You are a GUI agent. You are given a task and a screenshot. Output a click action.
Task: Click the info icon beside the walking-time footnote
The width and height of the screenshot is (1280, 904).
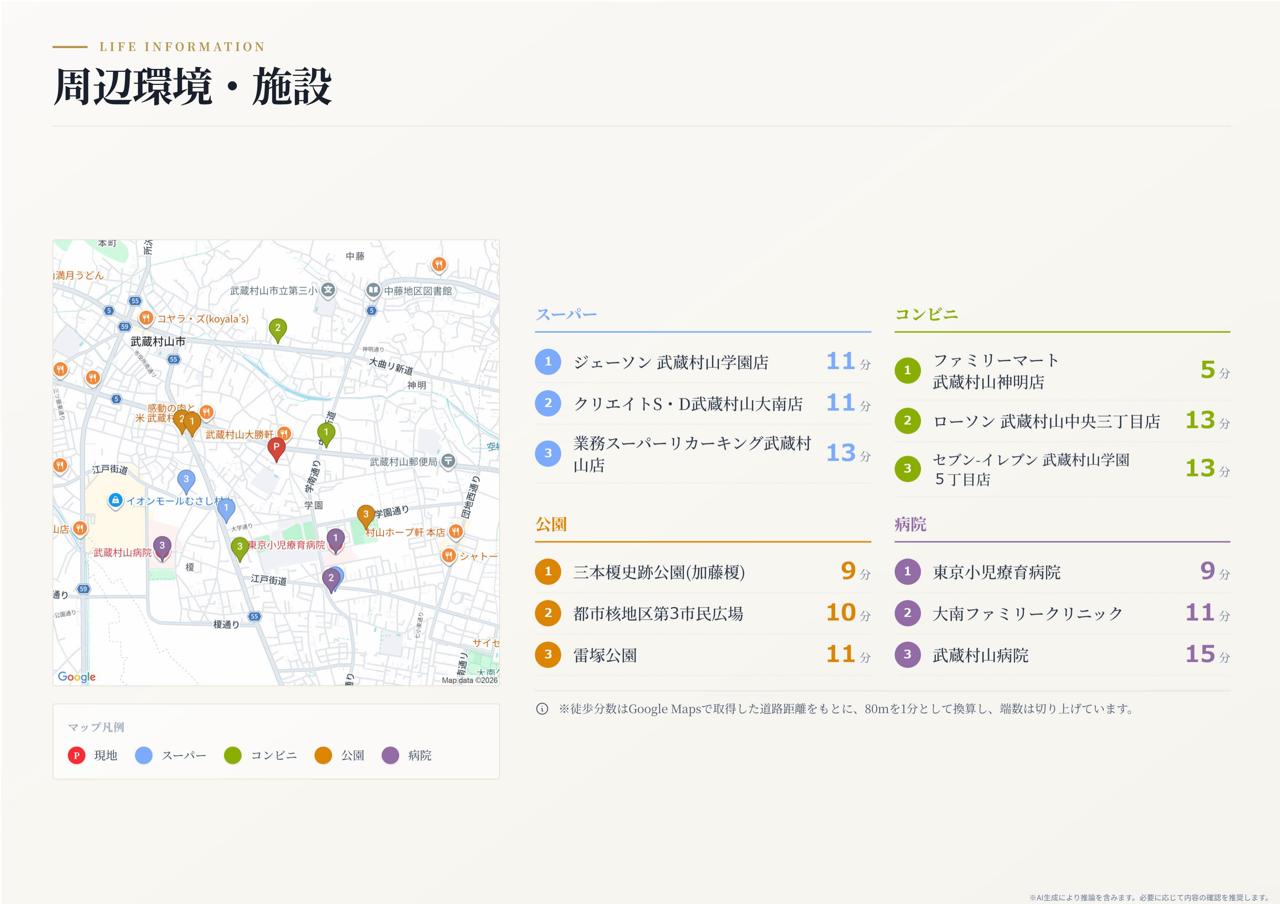(542, 709)
